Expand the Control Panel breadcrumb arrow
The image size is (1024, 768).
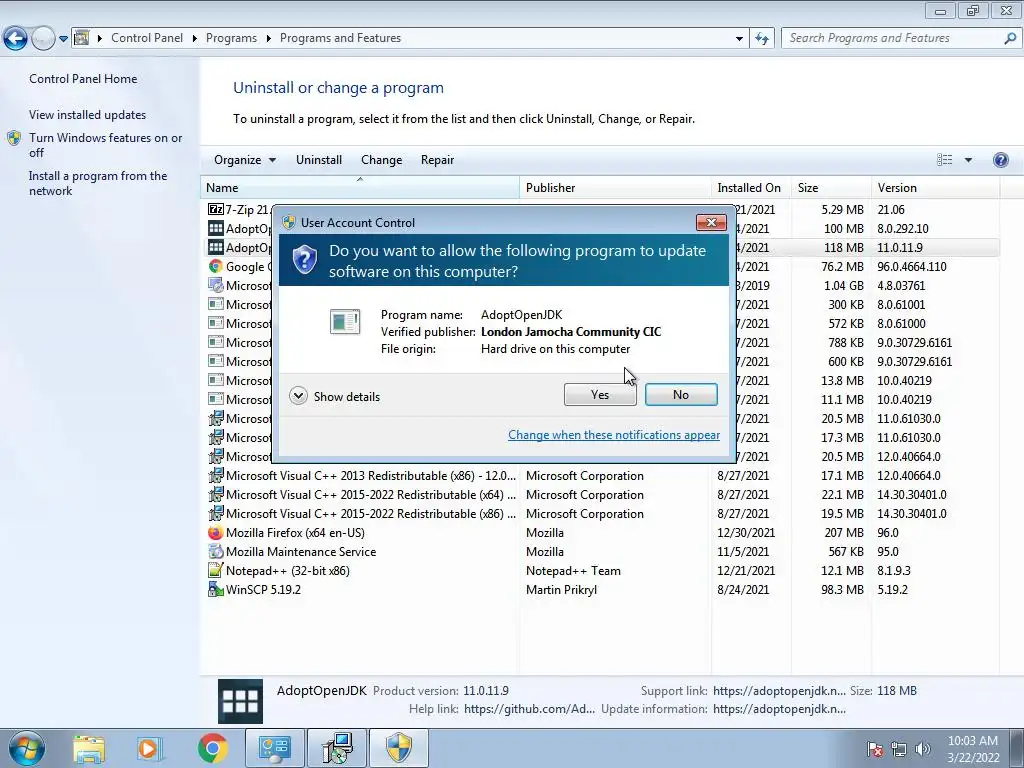(195, 39)
